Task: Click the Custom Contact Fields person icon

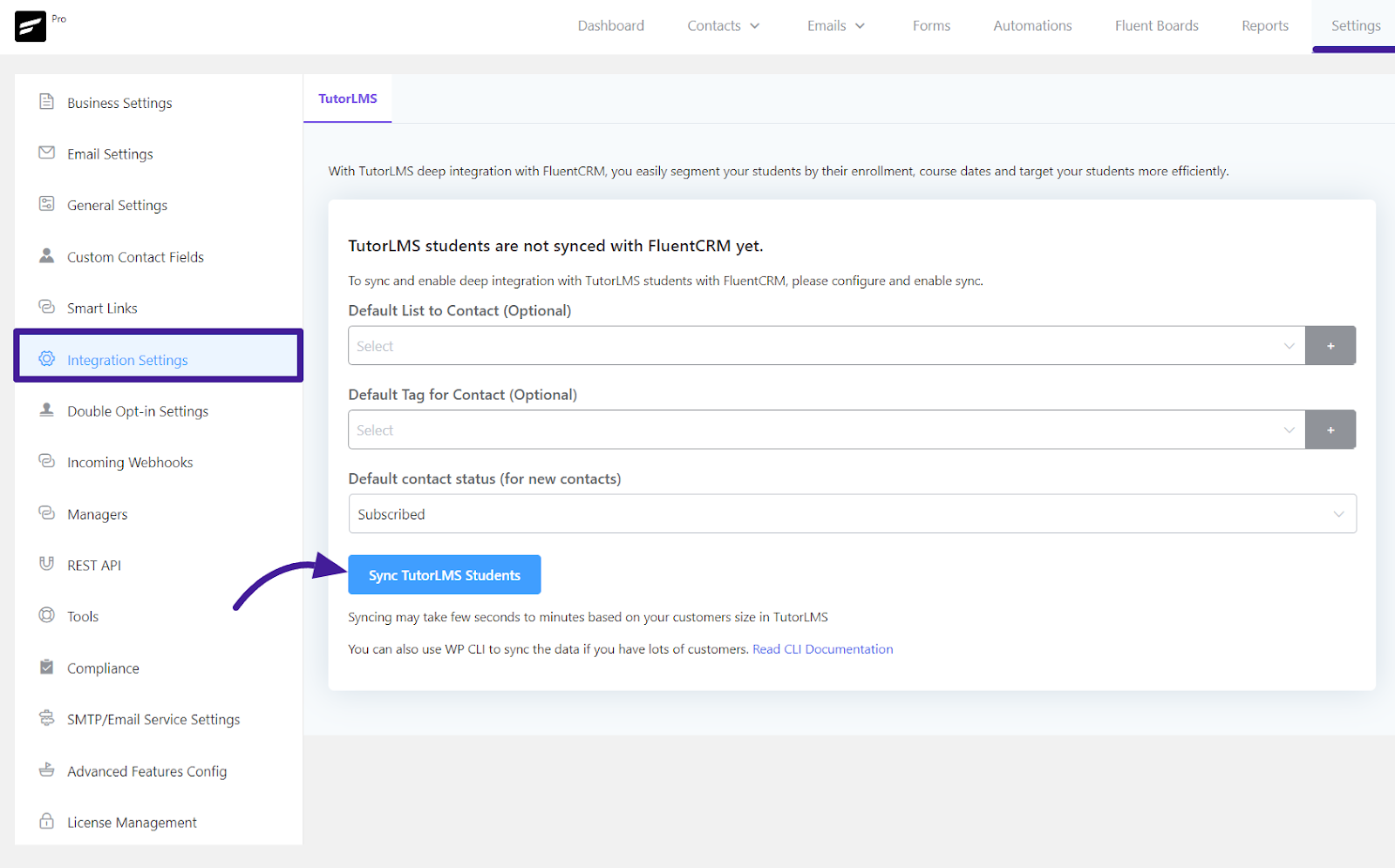Action: point(47,255)
